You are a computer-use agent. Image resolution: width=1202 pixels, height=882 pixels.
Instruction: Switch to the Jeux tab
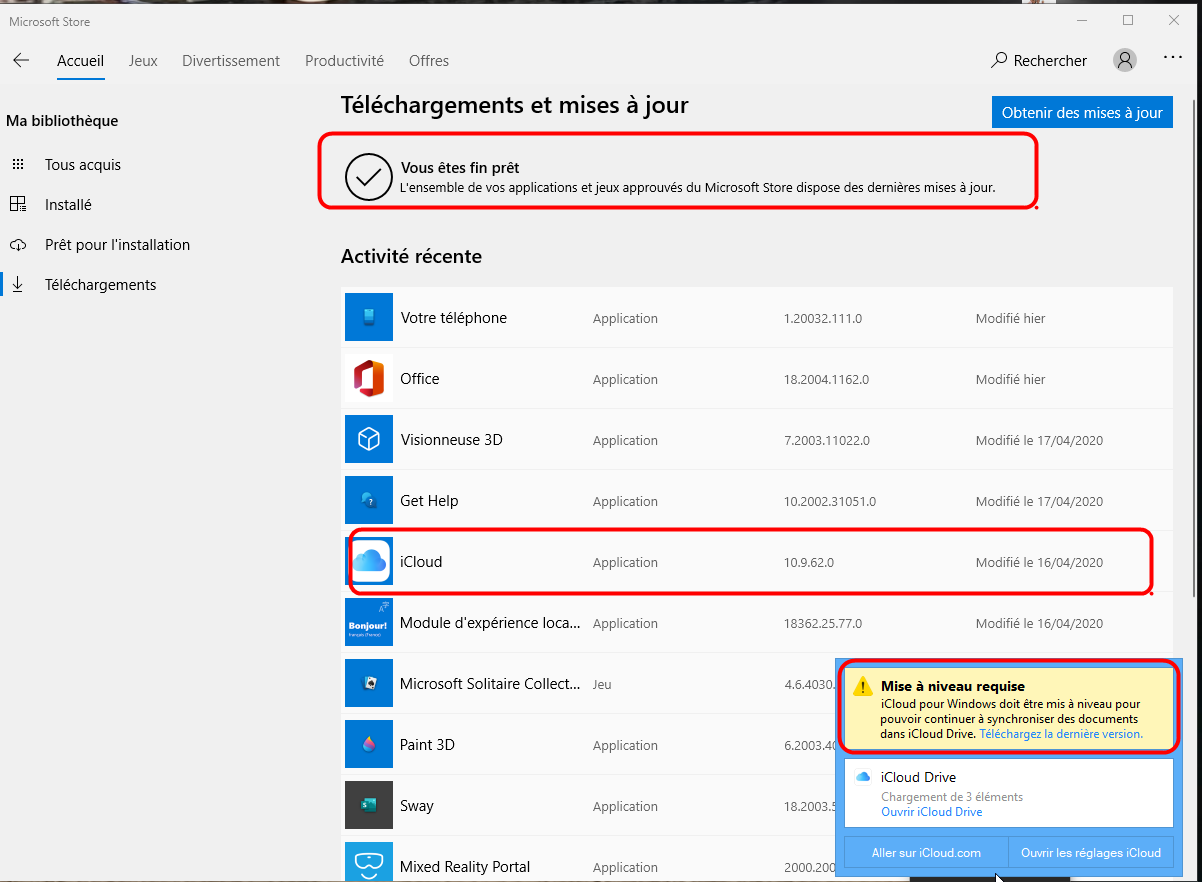click(143, 61)
